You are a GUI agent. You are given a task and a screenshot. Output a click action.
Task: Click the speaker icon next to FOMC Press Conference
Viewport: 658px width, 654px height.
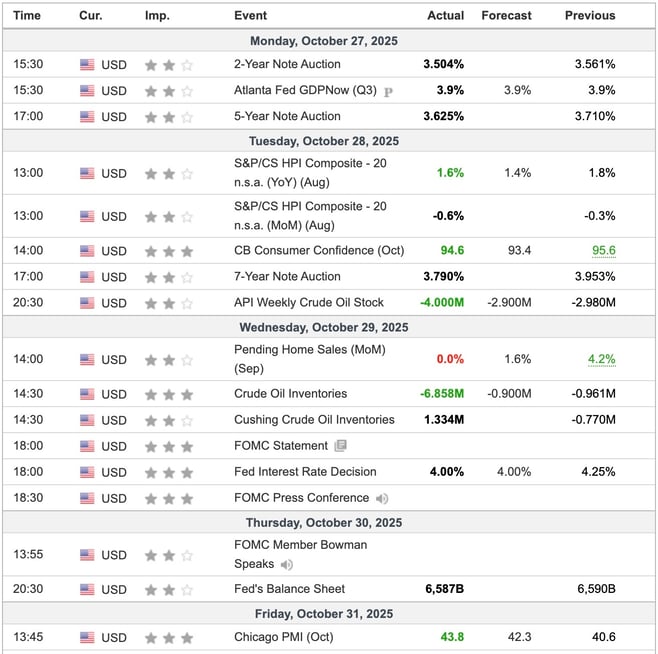382,498
